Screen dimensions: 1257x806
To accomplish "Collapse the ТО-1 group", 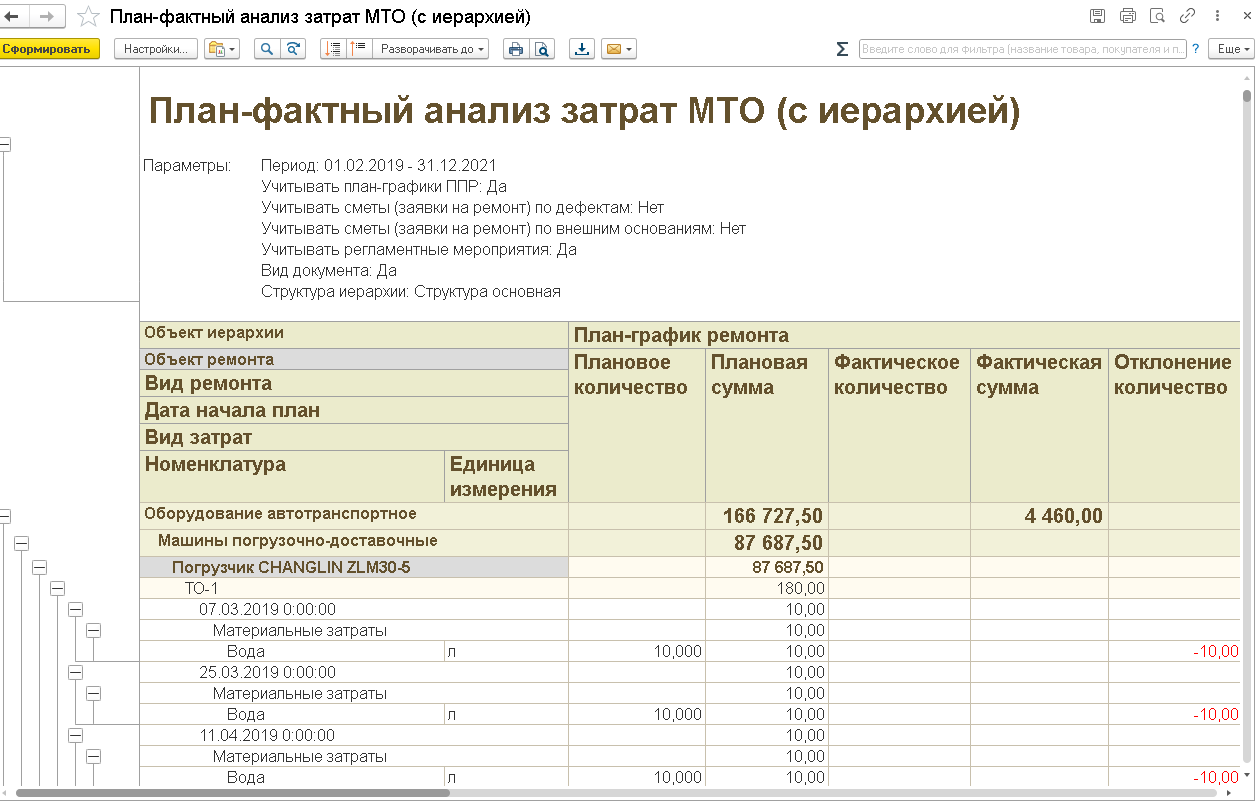I will point(57,588).
